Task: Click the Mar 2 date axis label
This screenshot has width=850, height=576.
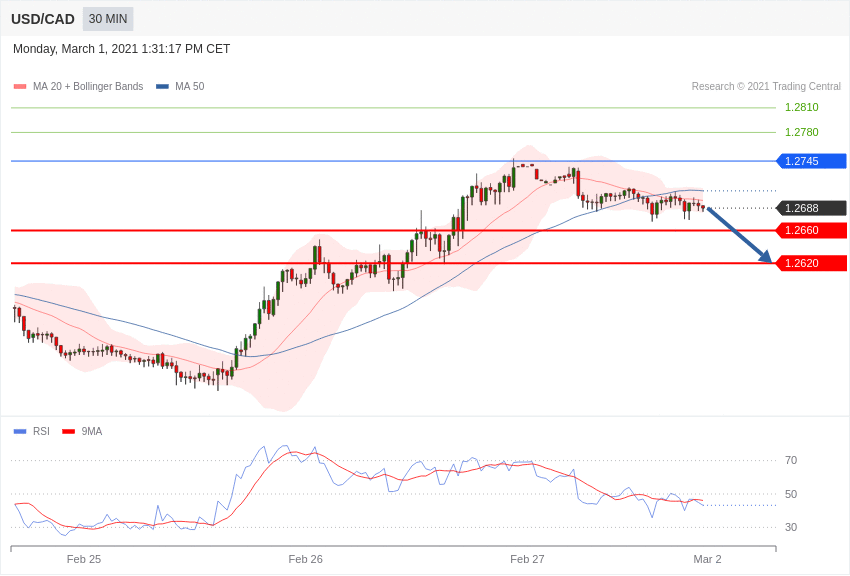Action: pos(707,559)
